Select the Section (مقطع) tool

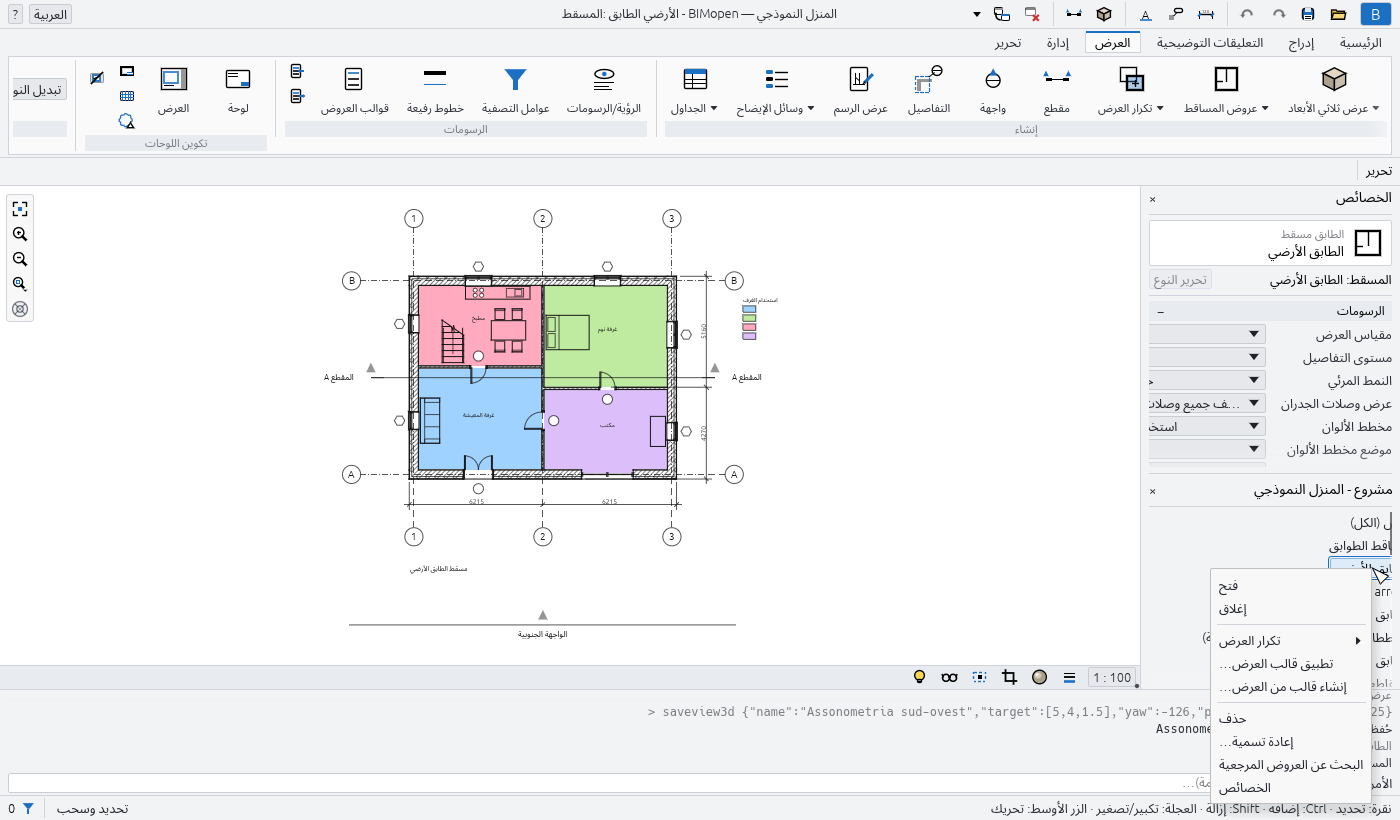coord(1056,80)
